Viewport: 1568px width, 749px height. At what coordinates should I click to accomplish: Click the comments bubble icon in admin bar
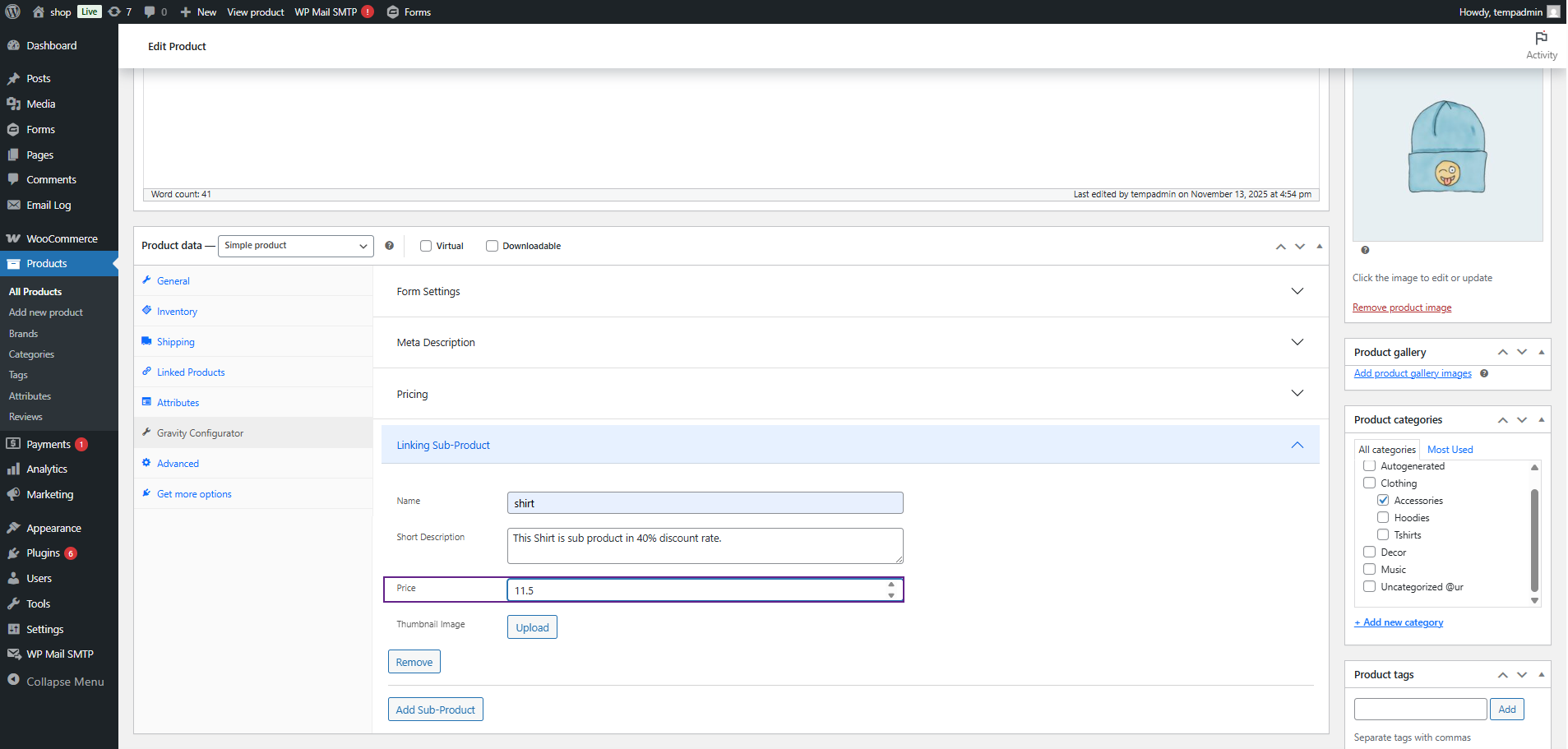click(150, 12)
